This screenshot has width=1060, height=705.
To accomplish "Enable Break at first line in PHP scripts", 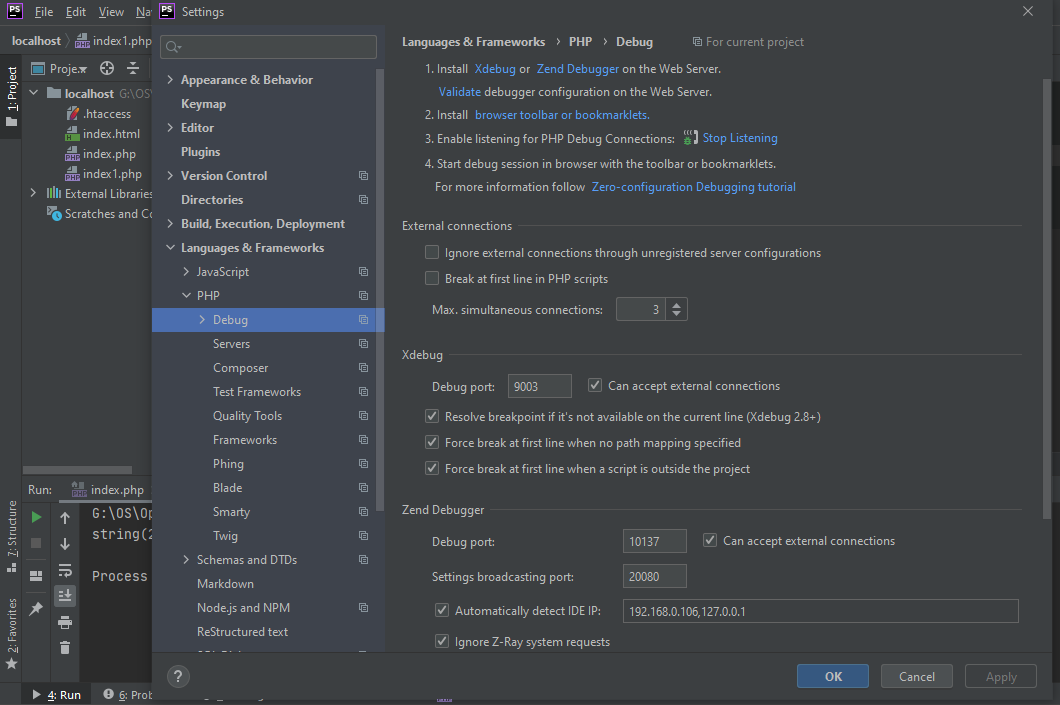I will click(432, 278).
